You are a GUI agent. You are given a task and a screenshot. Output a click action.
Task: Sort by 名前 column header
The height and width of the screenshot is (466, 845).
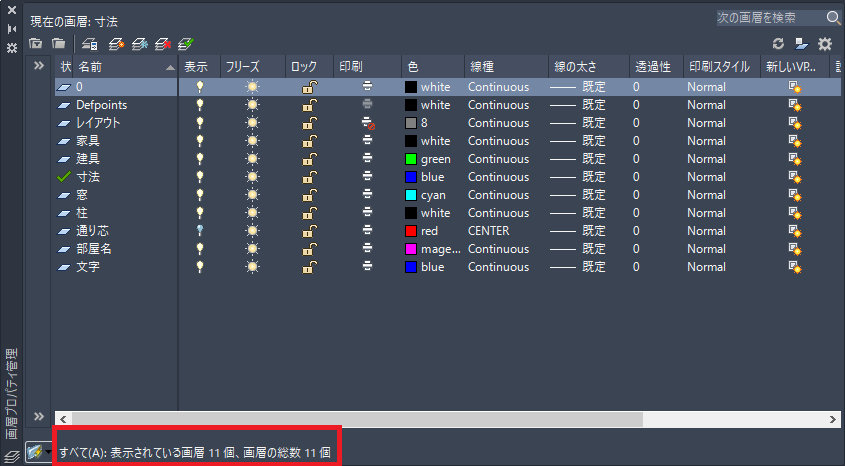124,67
